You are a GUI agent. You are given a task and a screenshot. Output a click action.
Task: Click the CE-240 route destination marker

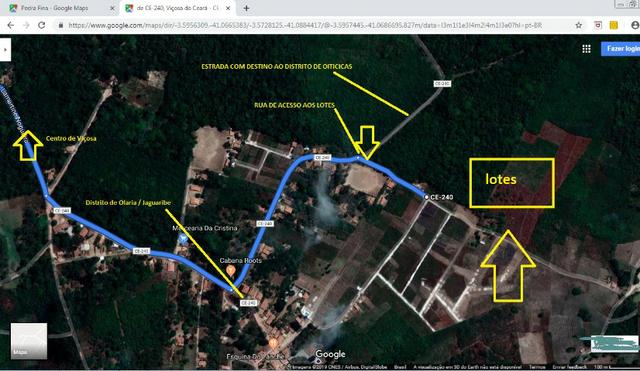426,197
